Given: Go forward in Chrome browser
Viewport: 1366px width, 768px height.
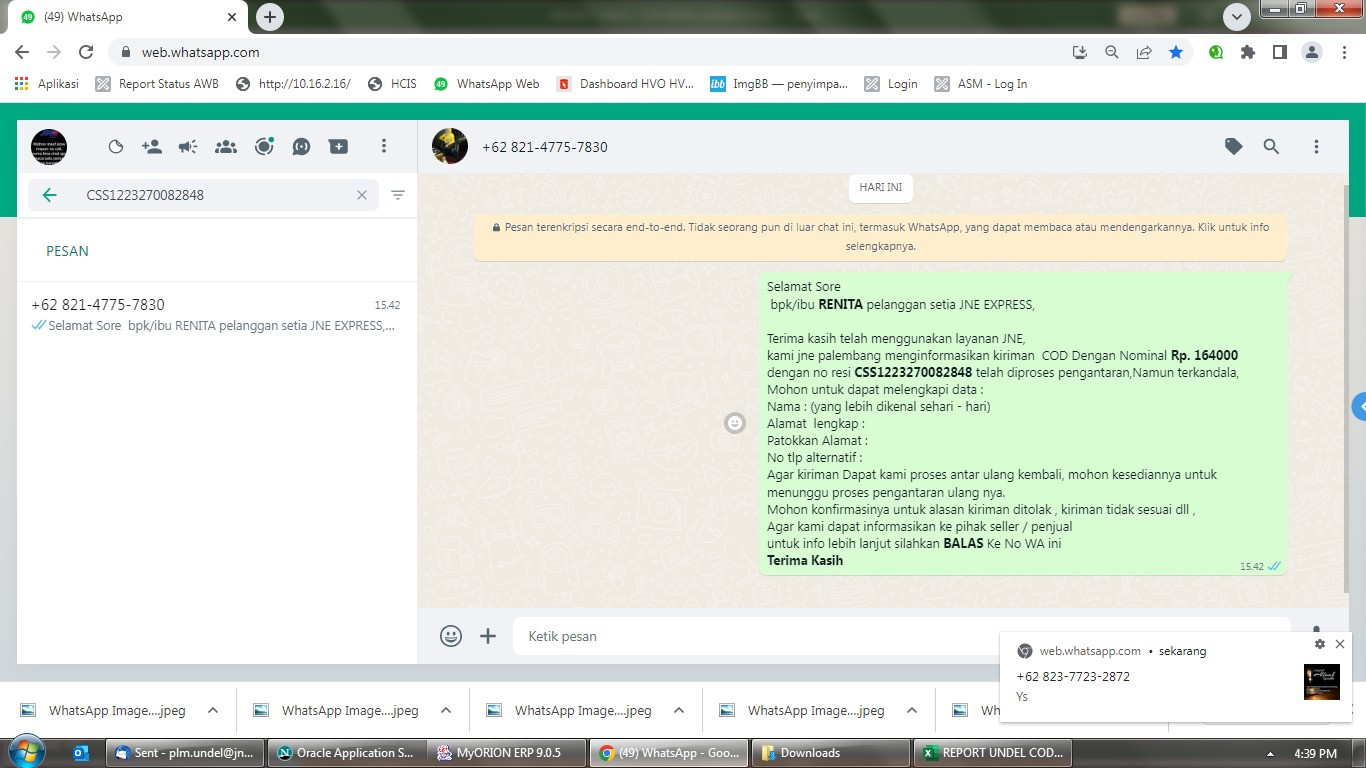Looking at the screenshot, I should 54,52.
